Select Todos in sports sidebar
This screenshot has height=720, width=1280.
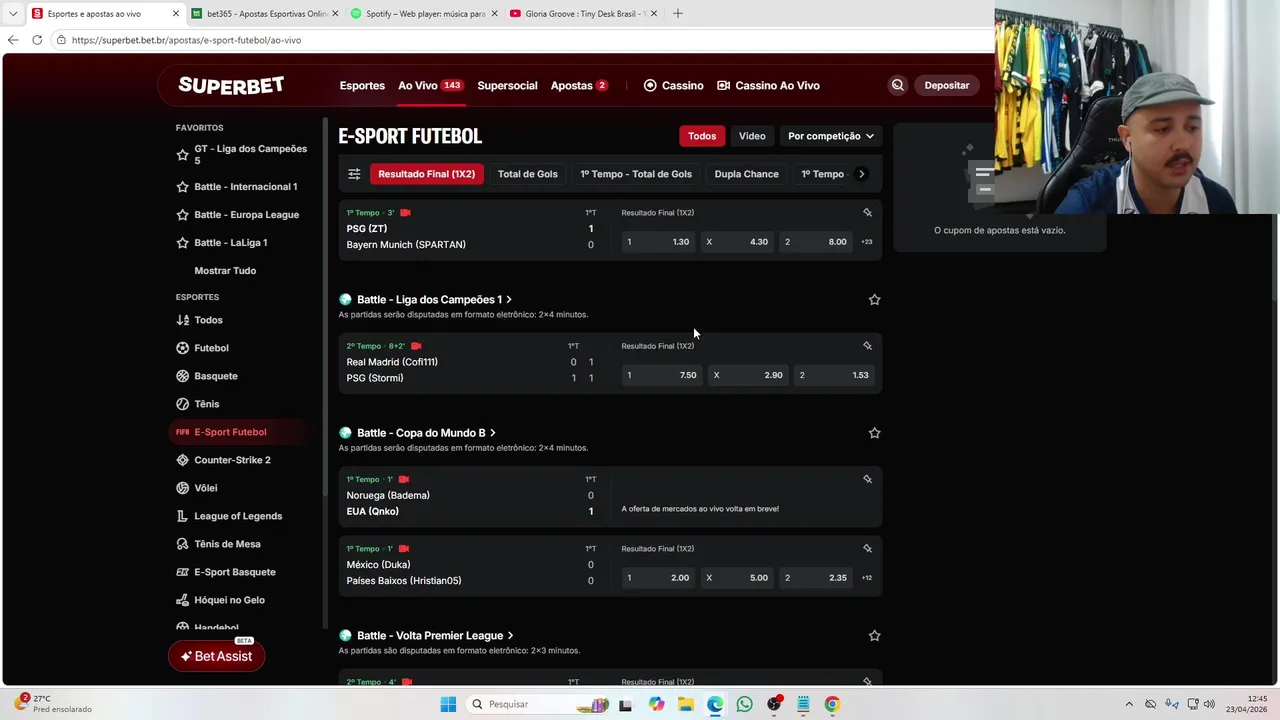click(x=208, y=320)
